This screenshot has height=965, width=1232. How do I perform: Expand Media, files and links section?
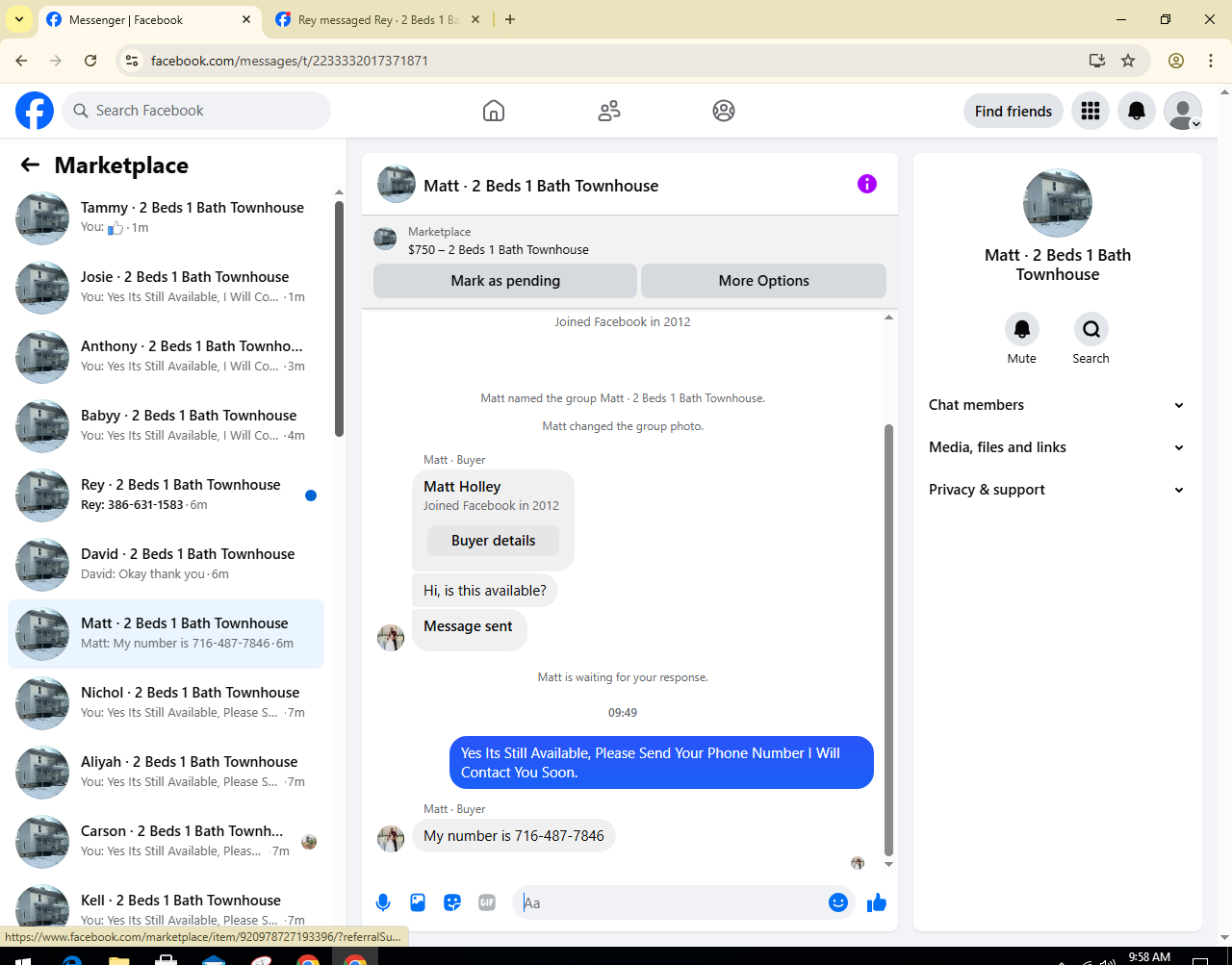(x=1057, y=447)
